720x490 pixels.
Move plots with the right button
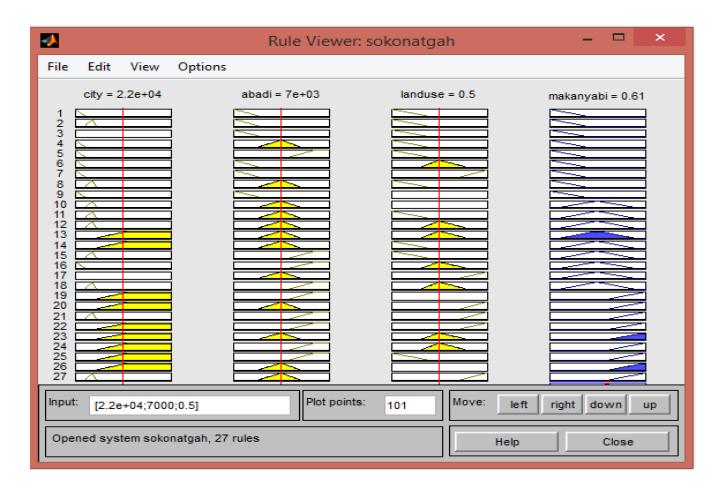coord(562,405)
